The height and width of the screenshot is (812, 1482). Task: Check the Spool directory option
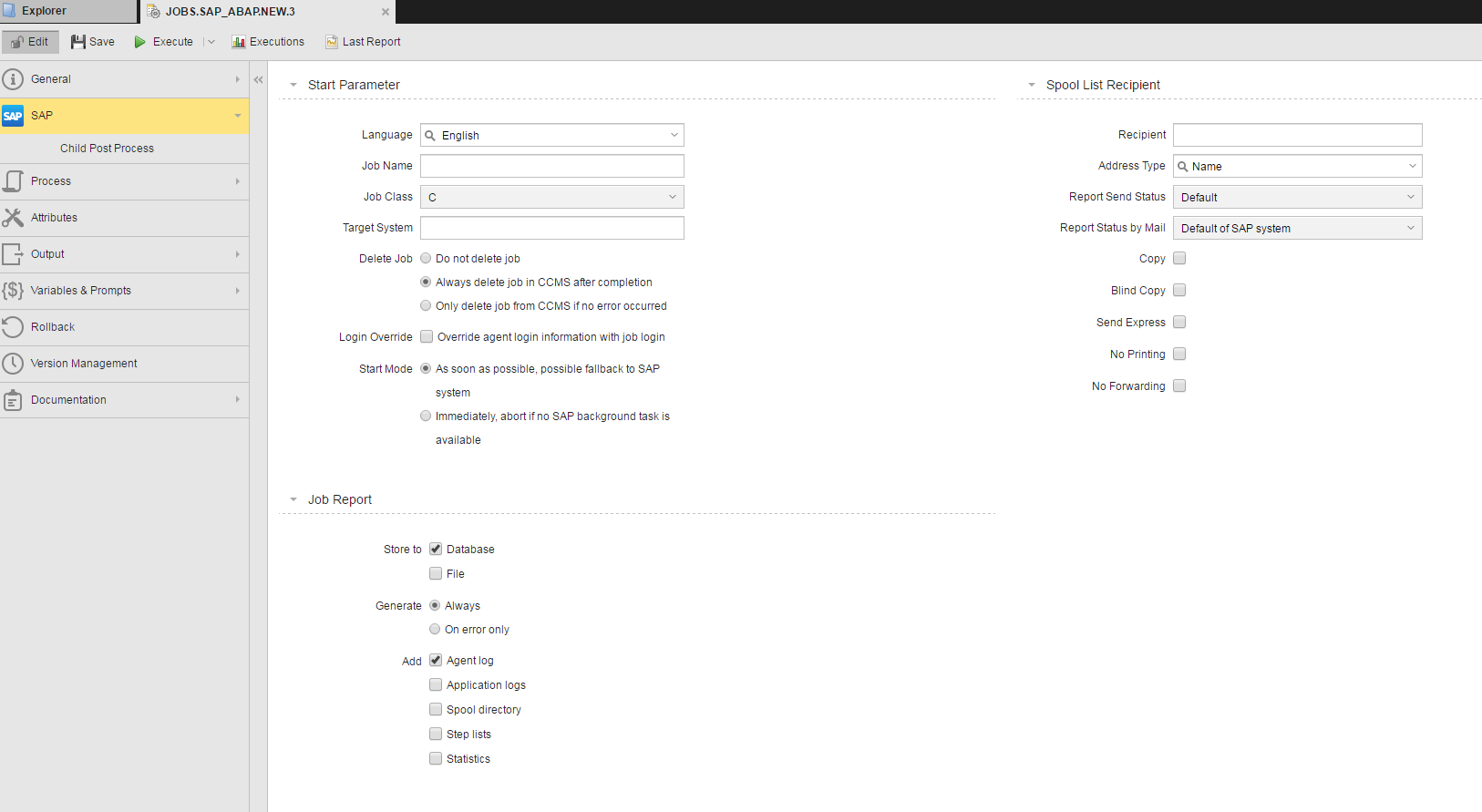pyautogui.click(x=436, y=710)
